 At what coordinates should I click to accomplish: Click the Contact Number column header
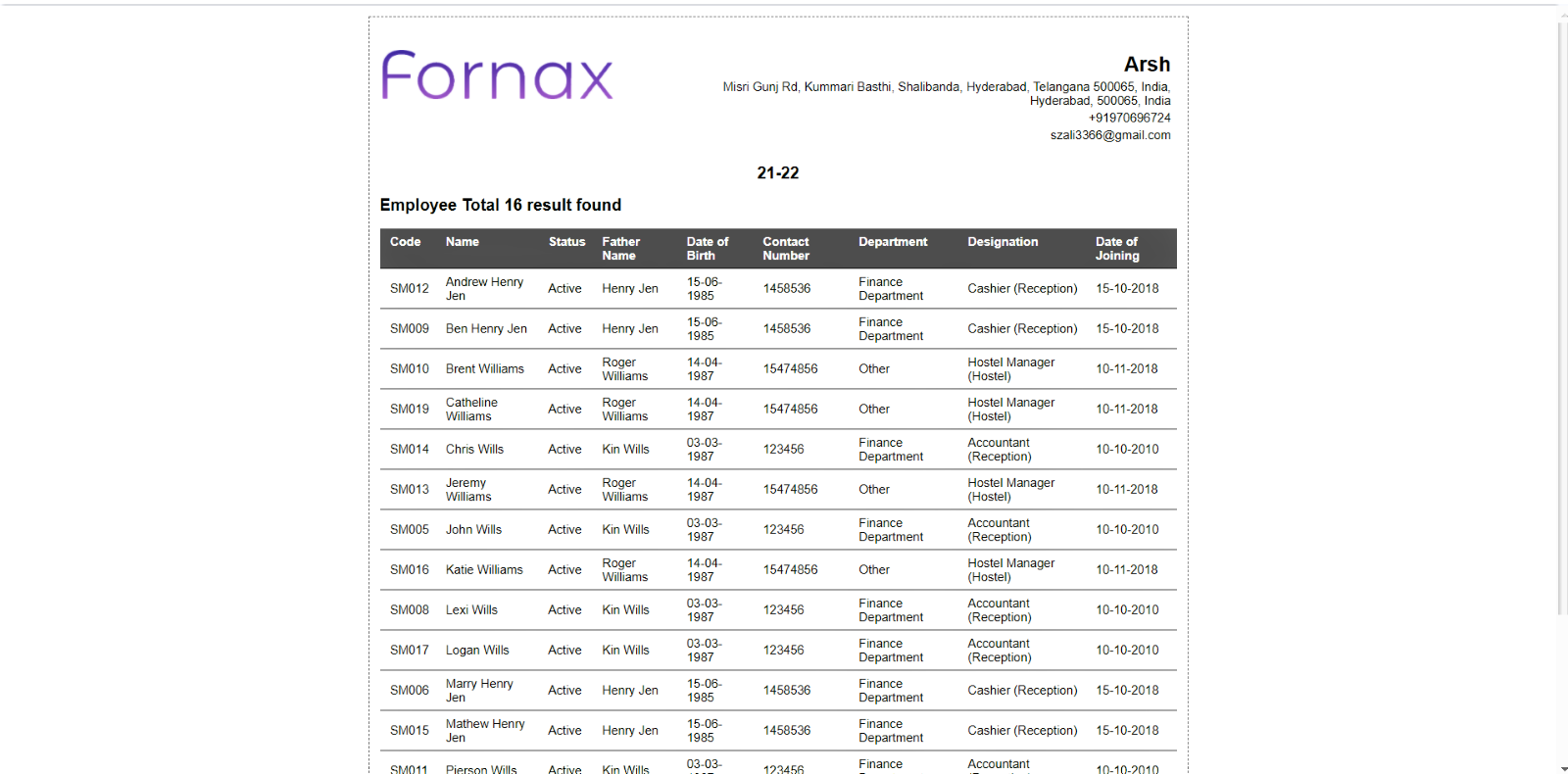pyautogui.click(x=786, y=249)
